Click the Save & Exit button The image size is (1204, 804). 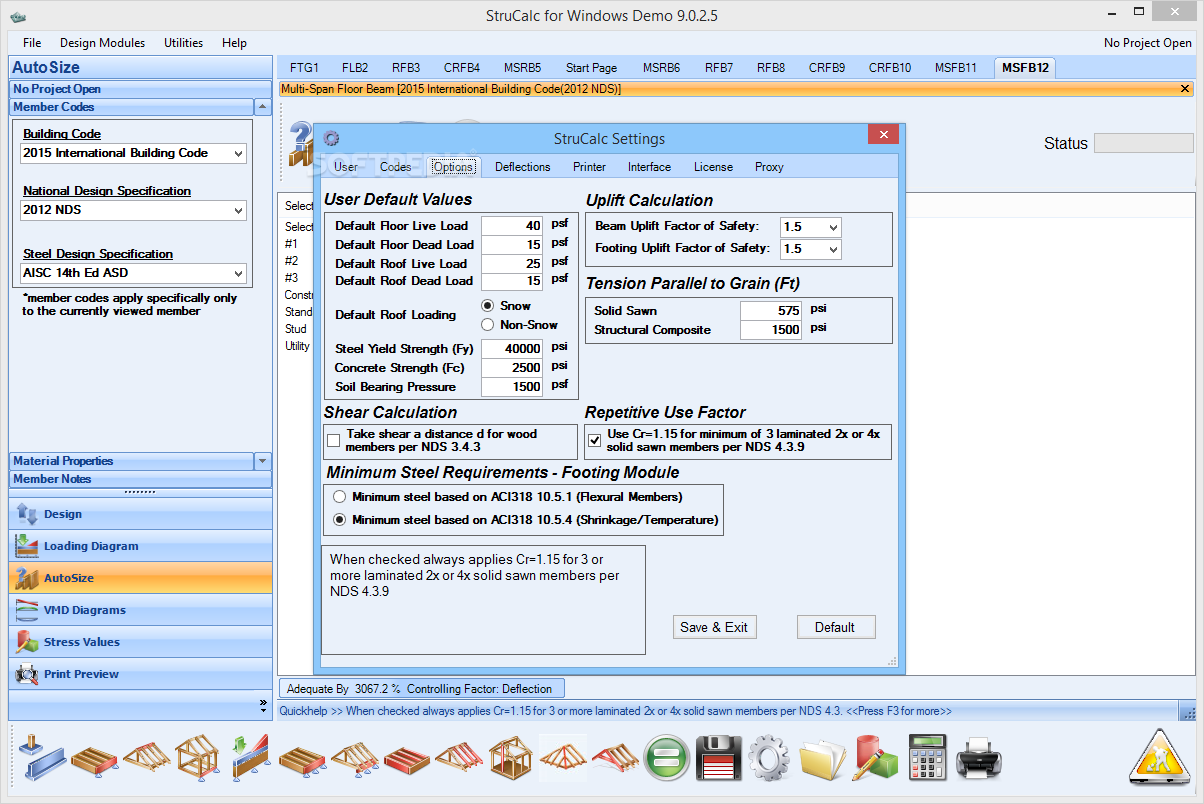(x=714, y=627)
